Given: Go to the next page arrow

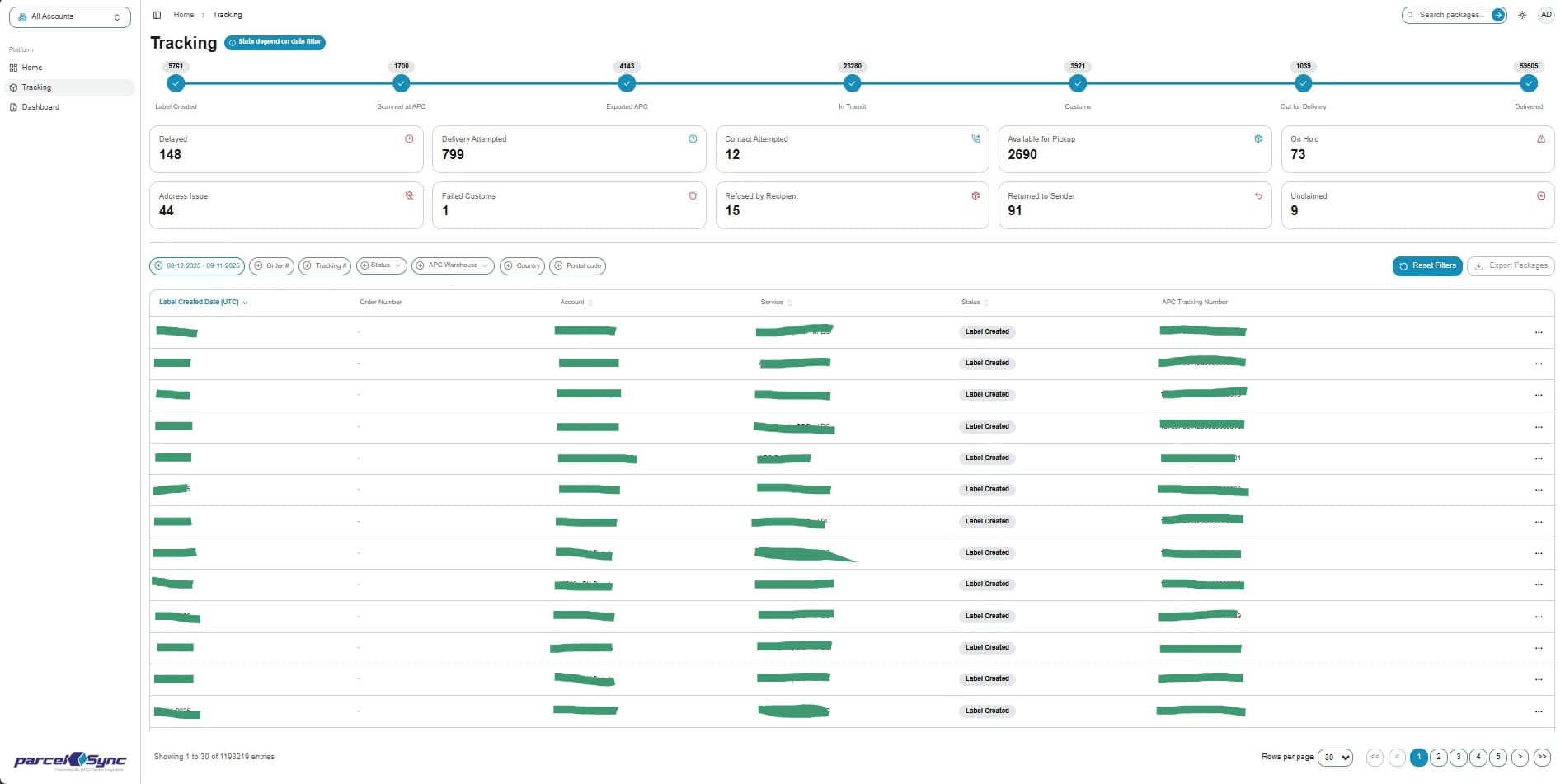Looking at the screenshot, I should 1520,757.
